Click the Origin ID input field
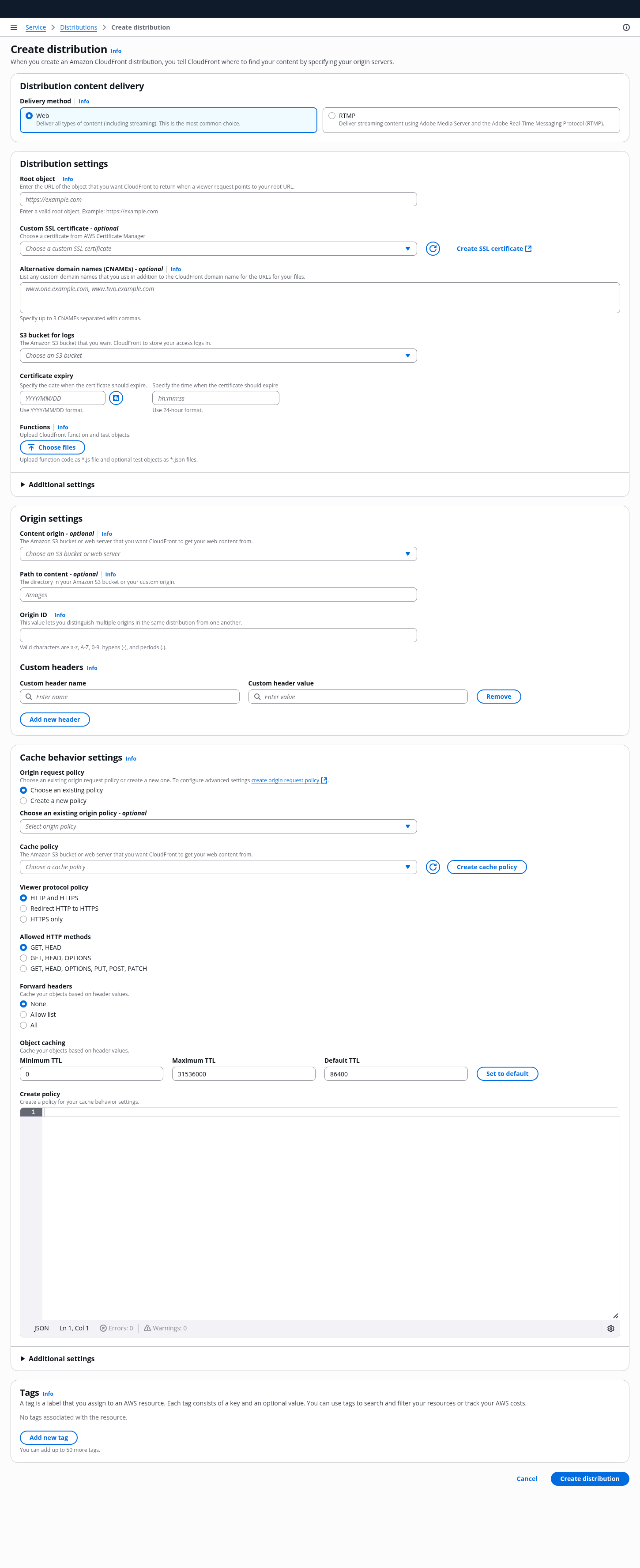The height and width of the screenshot is (1568, 640). 218,635
